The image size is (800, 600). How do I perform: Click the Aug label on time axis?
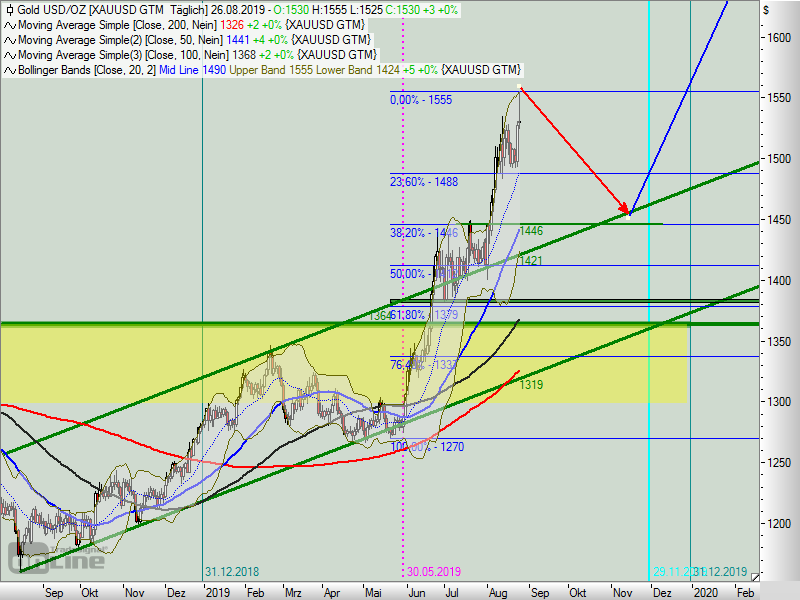[498, 592]
